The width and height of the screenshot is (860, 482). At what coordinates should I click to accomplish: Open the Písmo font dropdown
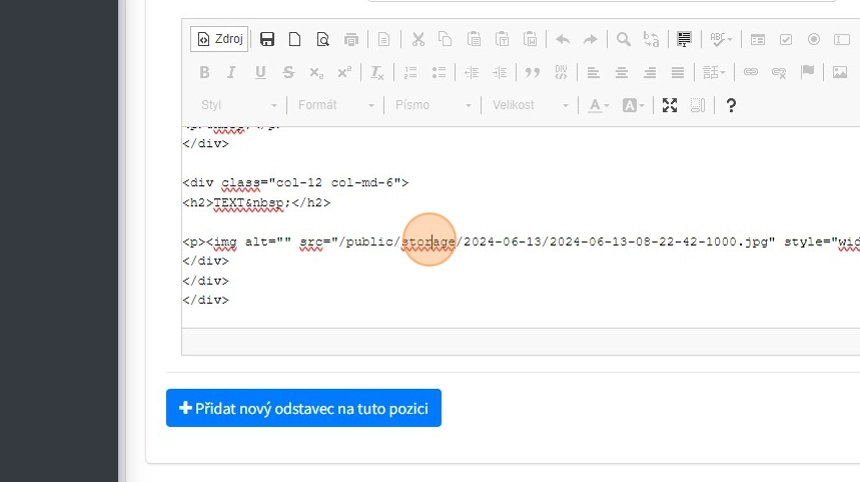tap(433, 105)
